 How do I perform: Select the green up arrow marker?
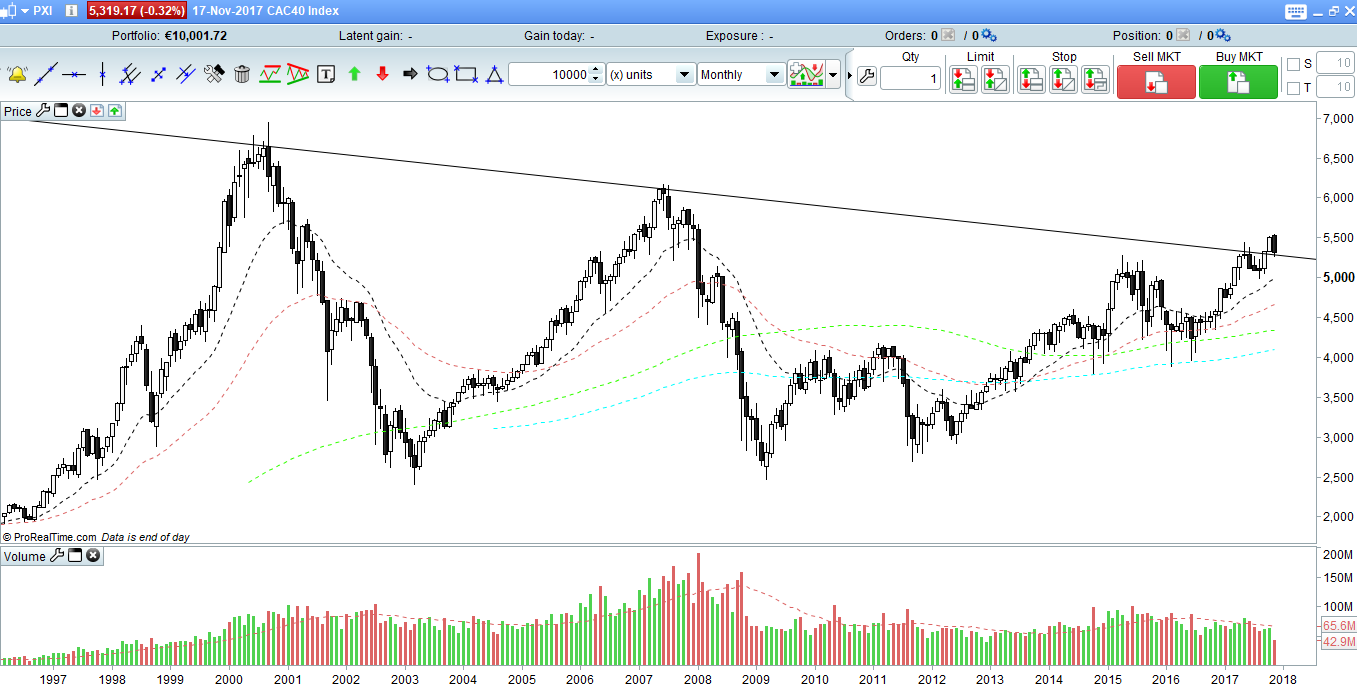(x=354, y=74)
